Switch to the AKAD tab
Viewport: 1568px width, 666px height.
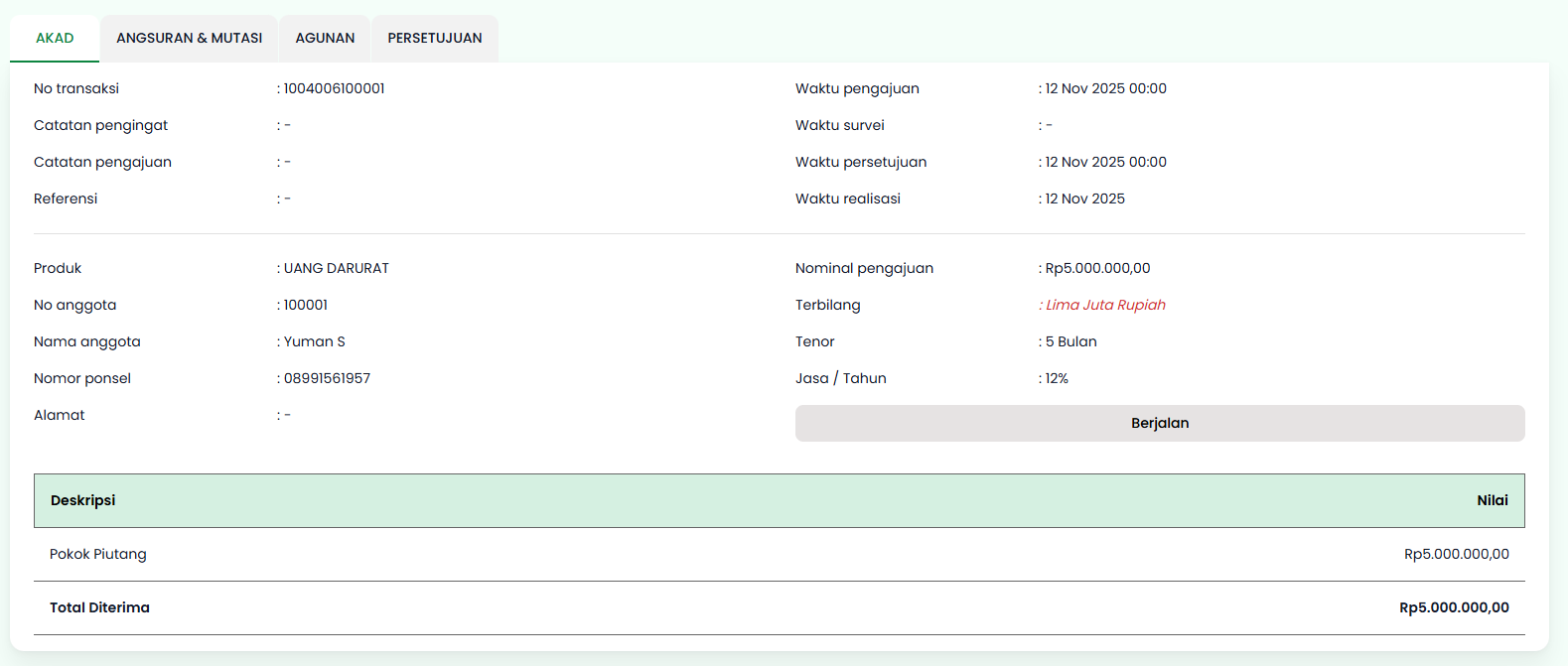(55, 39)
